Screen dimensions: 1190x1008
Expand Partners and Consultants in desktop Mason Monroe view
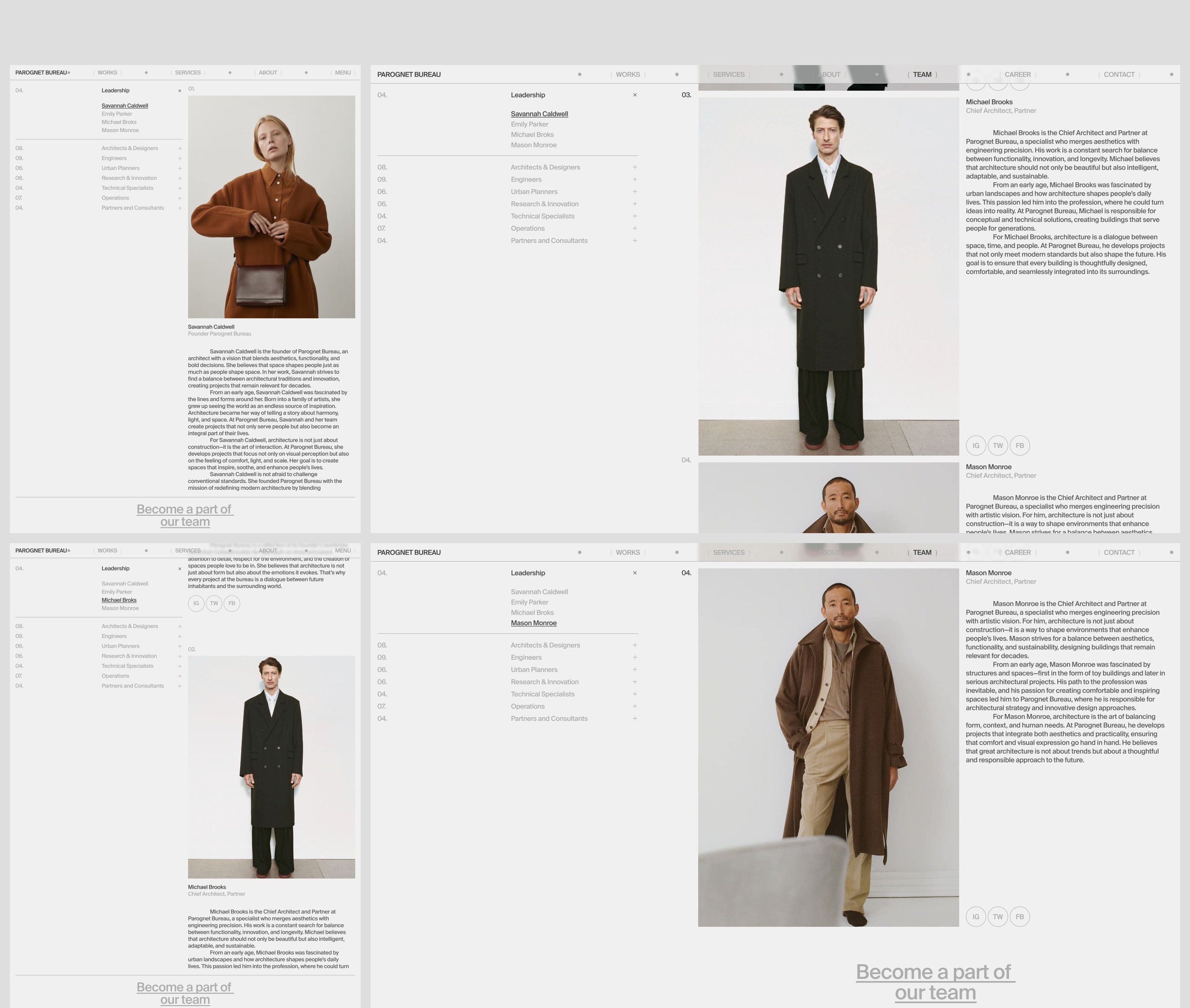pyautogui.click(x=635, y=719)
